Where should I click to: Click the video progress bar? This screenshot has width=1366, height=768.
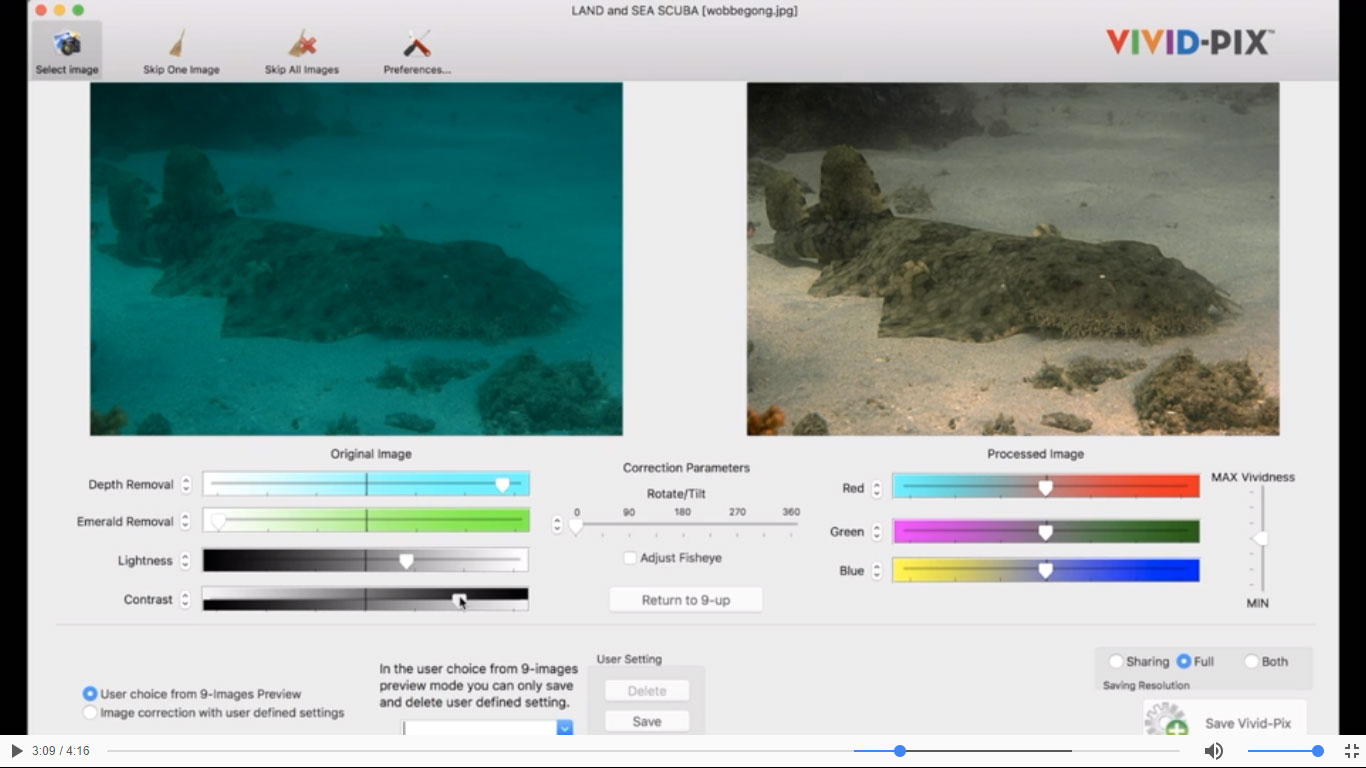point(899,750)
